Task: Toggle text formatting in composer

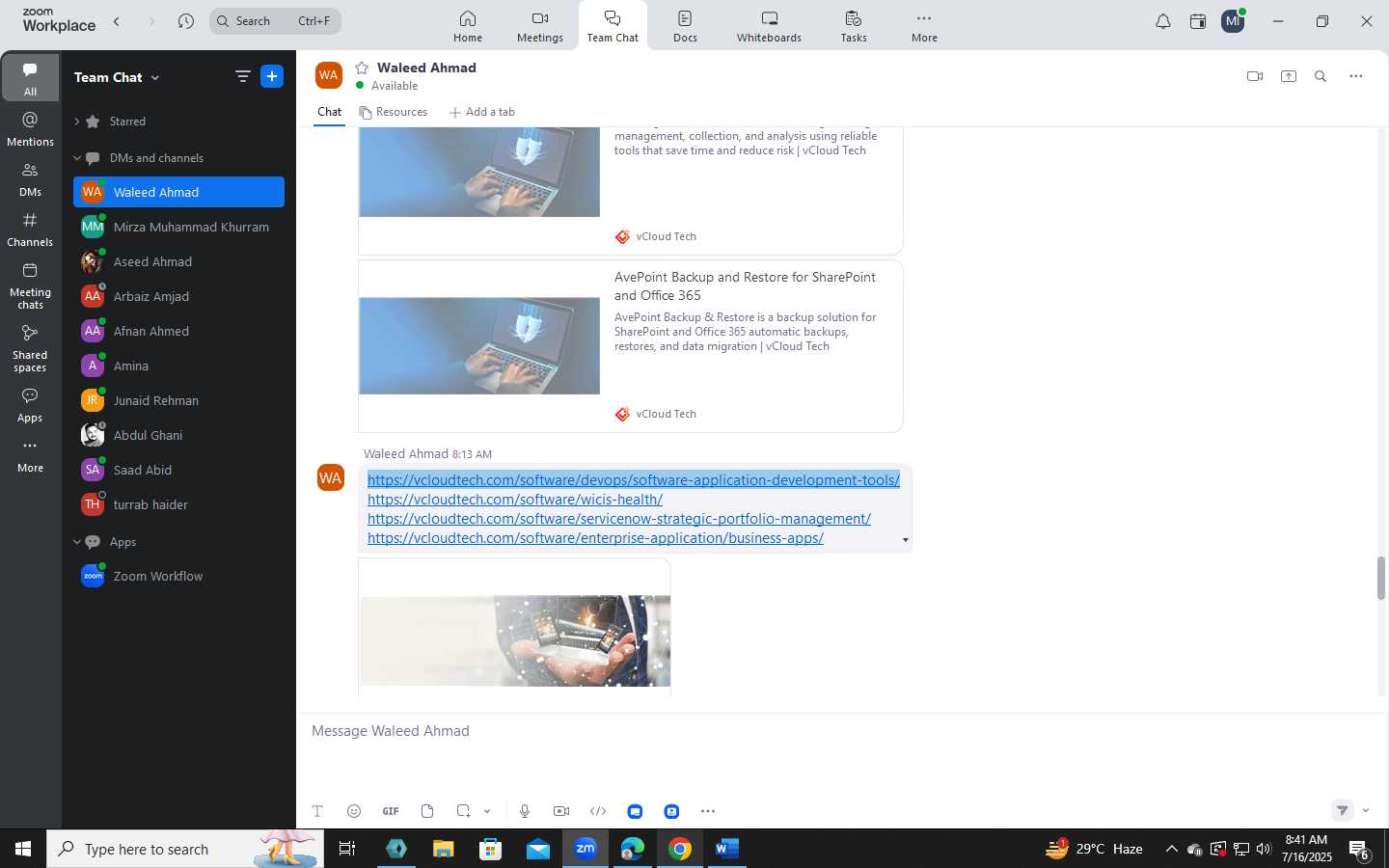Action: tap(317, 811)
